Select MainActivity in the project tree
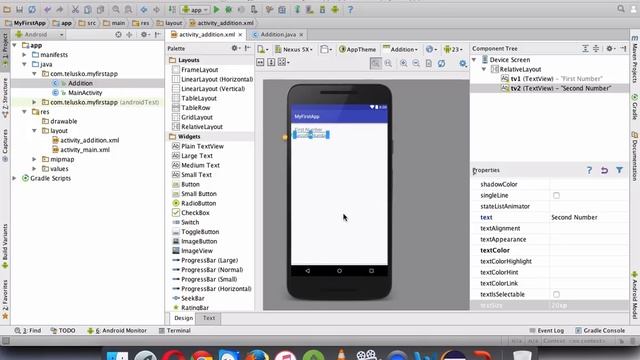Screen dimensions: 640x360 (85, 93)
